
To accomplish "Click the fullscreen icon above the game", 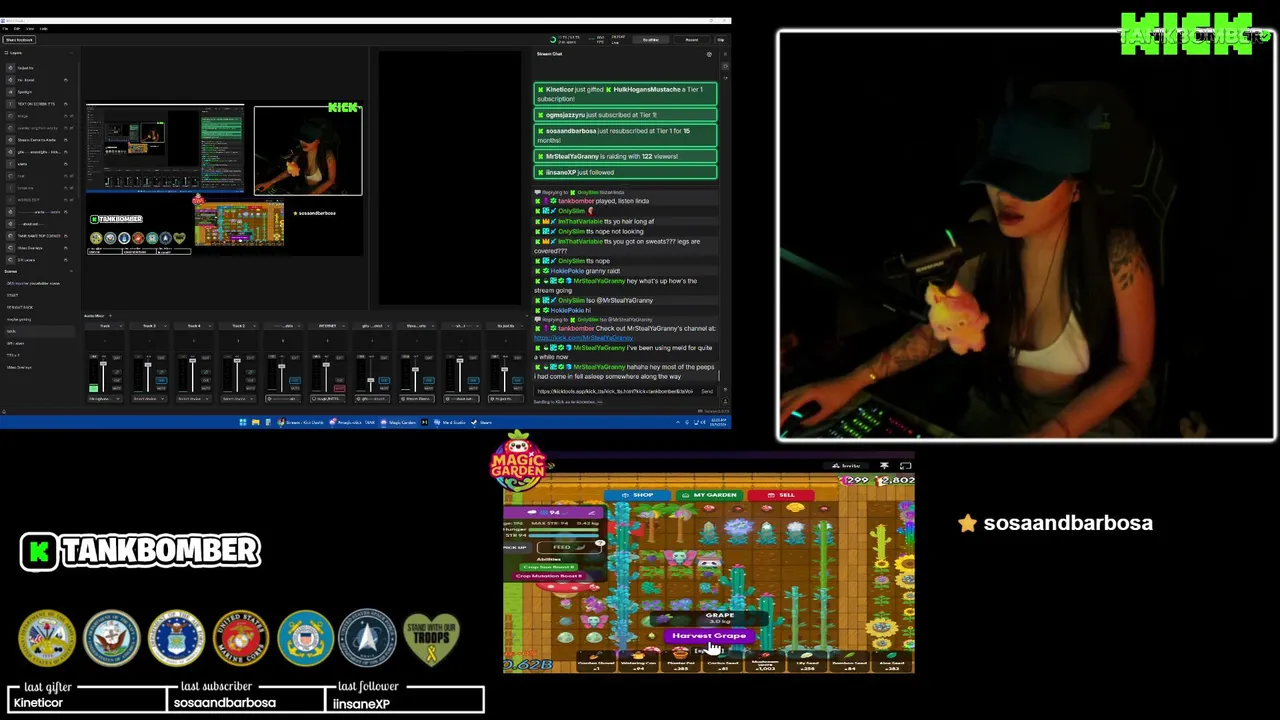I will pos(905,466).
